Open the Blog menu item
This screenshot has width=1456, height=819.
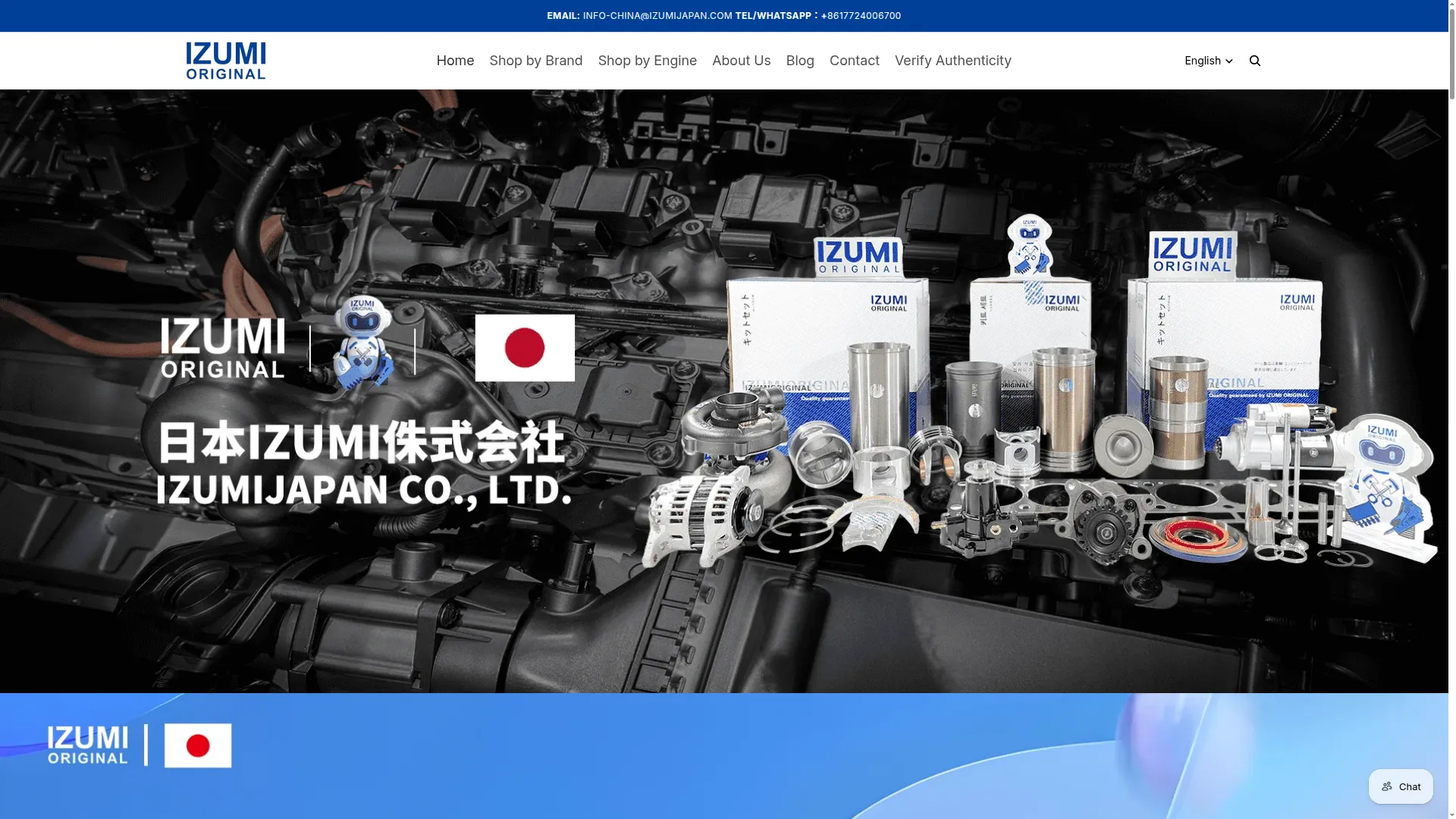[800, 61]
